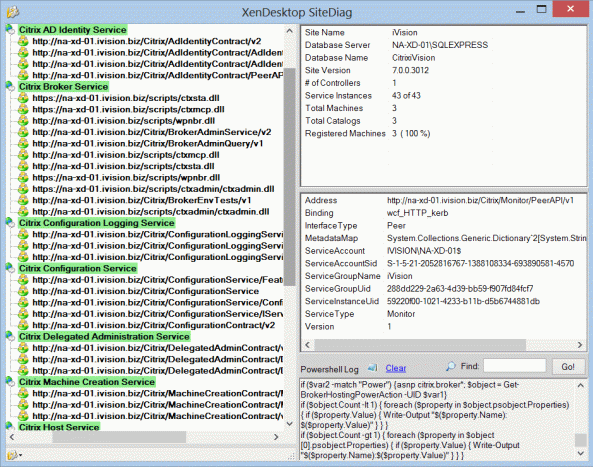Image resolution: width=593 pixels, height=467 pixels.
Task: Minimize the XenDesktop SiteDiag window
Action: pyautogui.click(x=520, y=11)
